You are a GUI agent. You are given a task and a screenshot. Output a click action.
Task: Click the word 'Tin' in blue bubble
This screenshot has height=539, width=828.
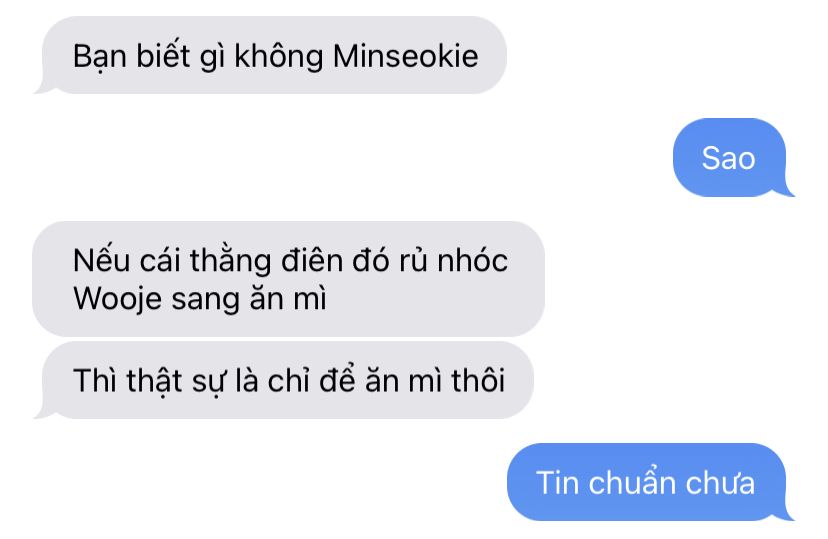[557, 483]
